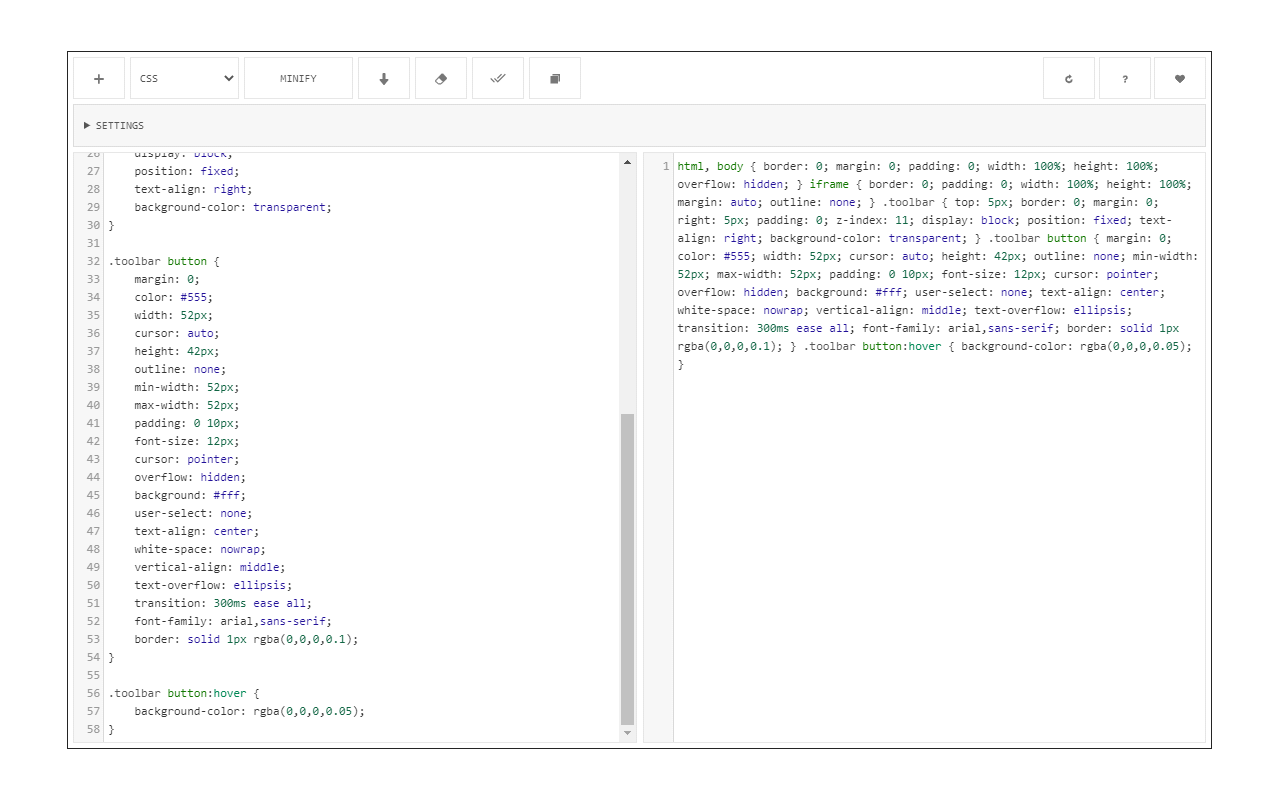Click line 47 'text-align: center;'
Screen dimensions: 1280x800
[197, 531]
